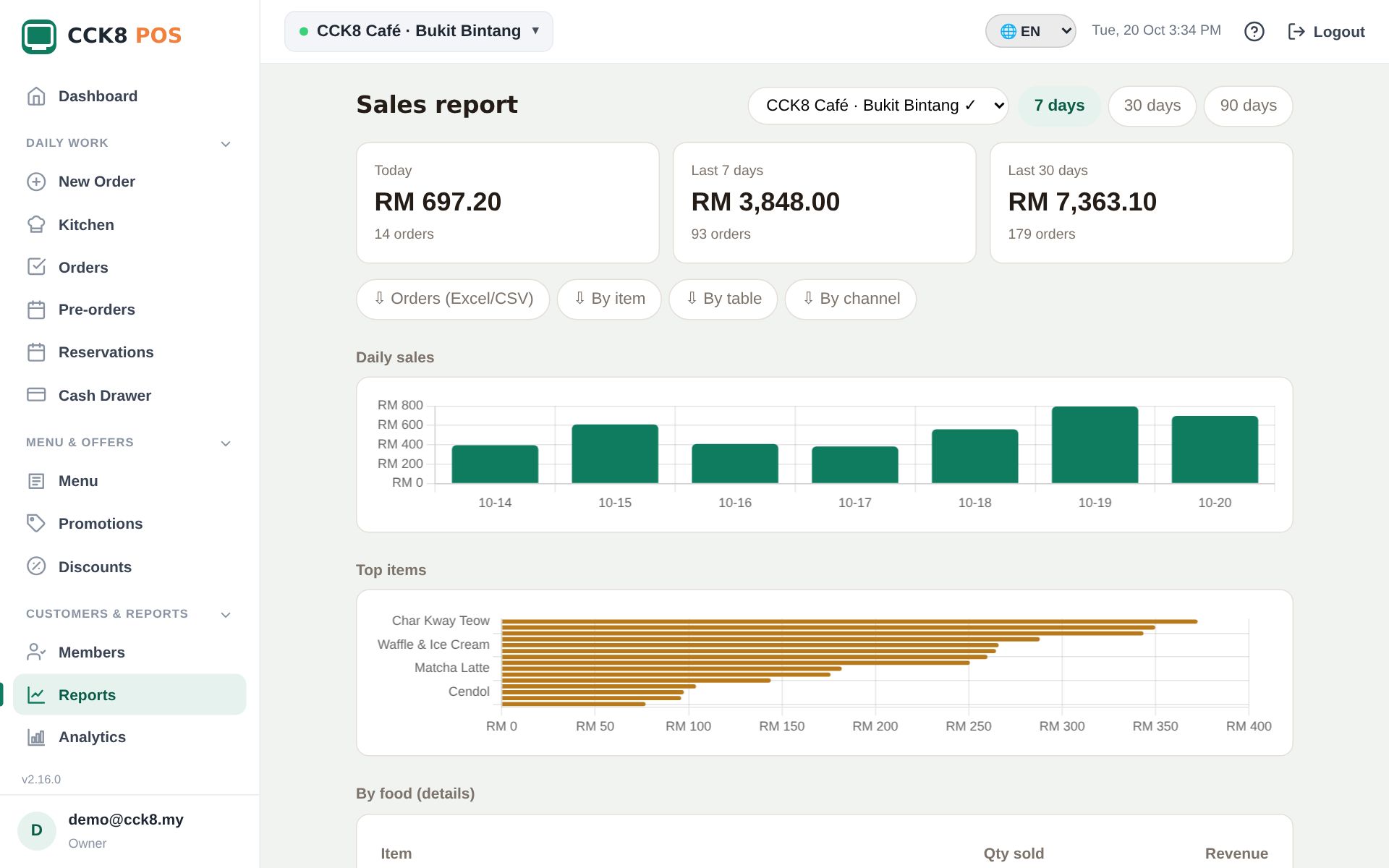Click the 10-19 daily sales bar
The width and height of the screenshot is (1389, 868).
(1095, 445)
